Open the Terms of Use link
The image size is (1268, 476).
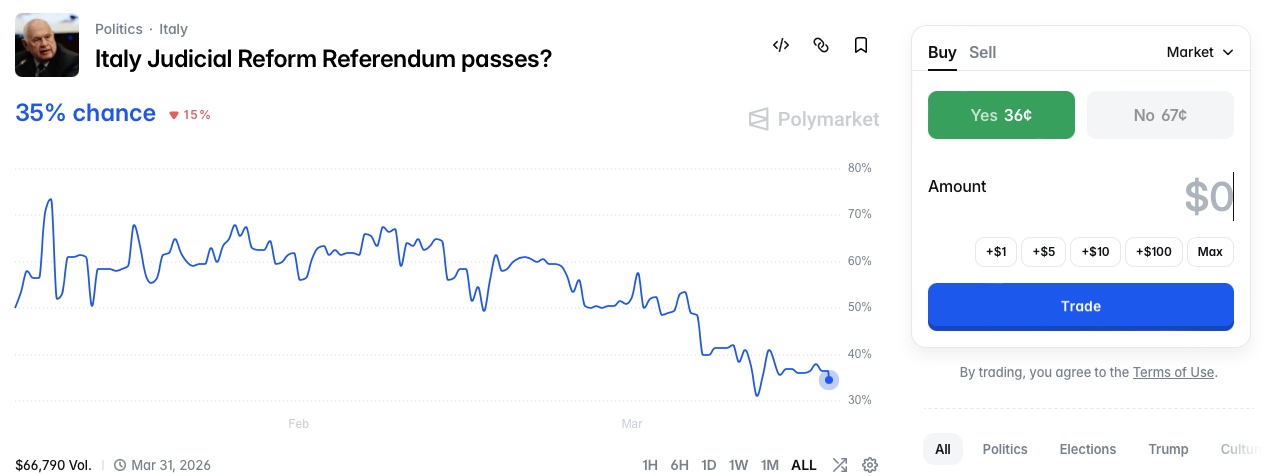coord(1173,372)
